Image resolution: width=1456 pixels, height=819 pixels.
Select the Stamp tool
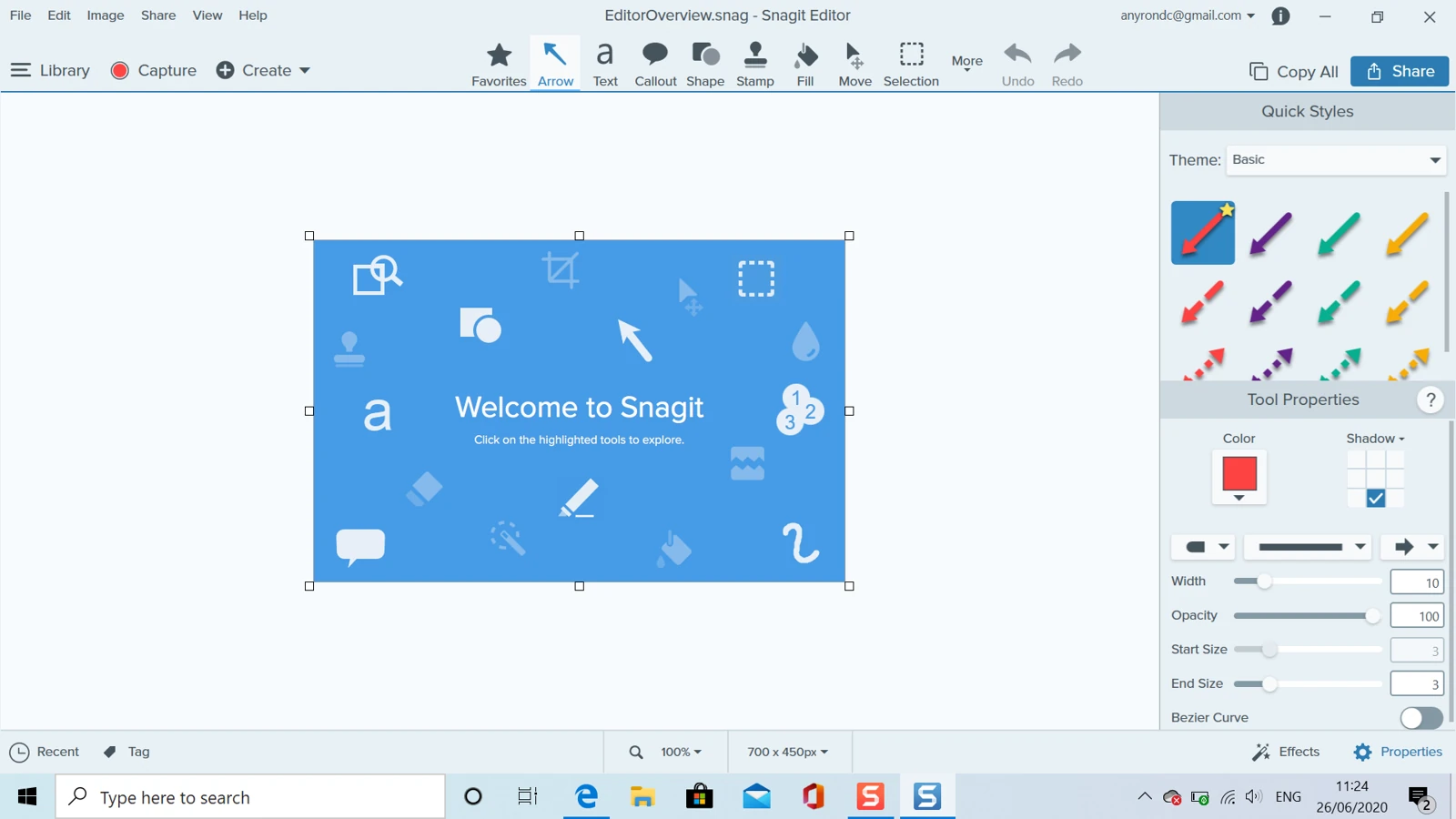[x=755, y=65]
